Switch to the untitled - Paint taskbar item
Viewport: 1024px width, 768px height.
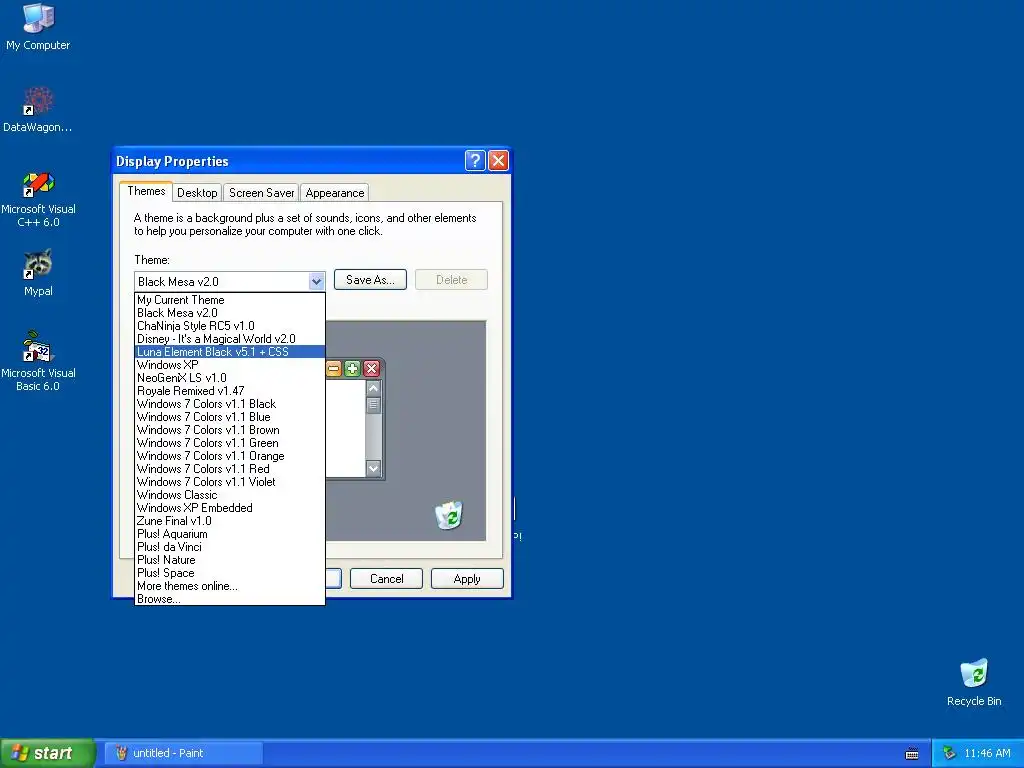point(184,753)
